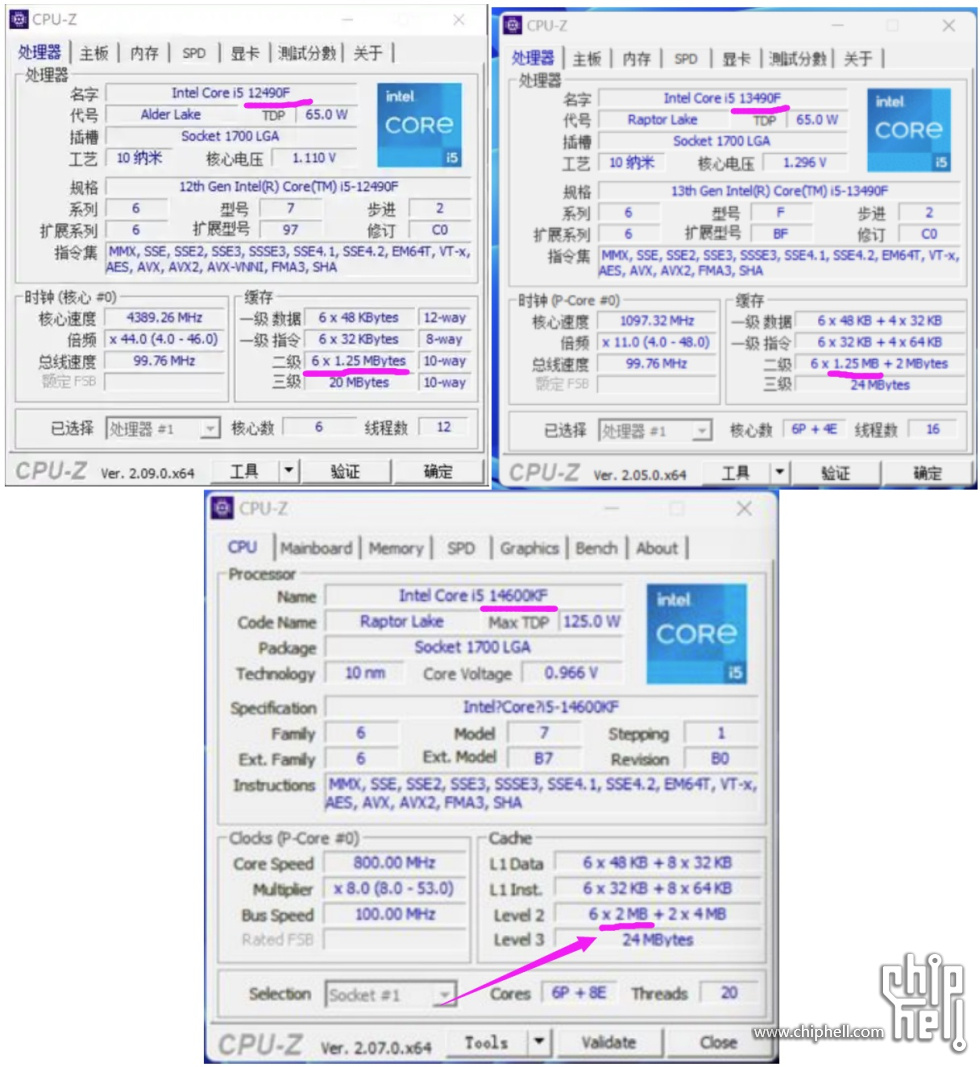Open the Mainboard tab

(x=316, y=548)
